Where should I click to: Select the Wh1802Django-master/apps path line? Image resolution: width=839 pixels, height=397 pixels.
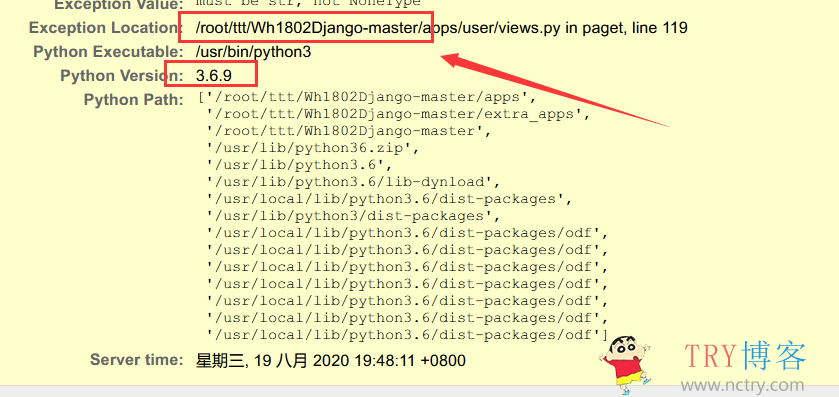pos(367,97)
